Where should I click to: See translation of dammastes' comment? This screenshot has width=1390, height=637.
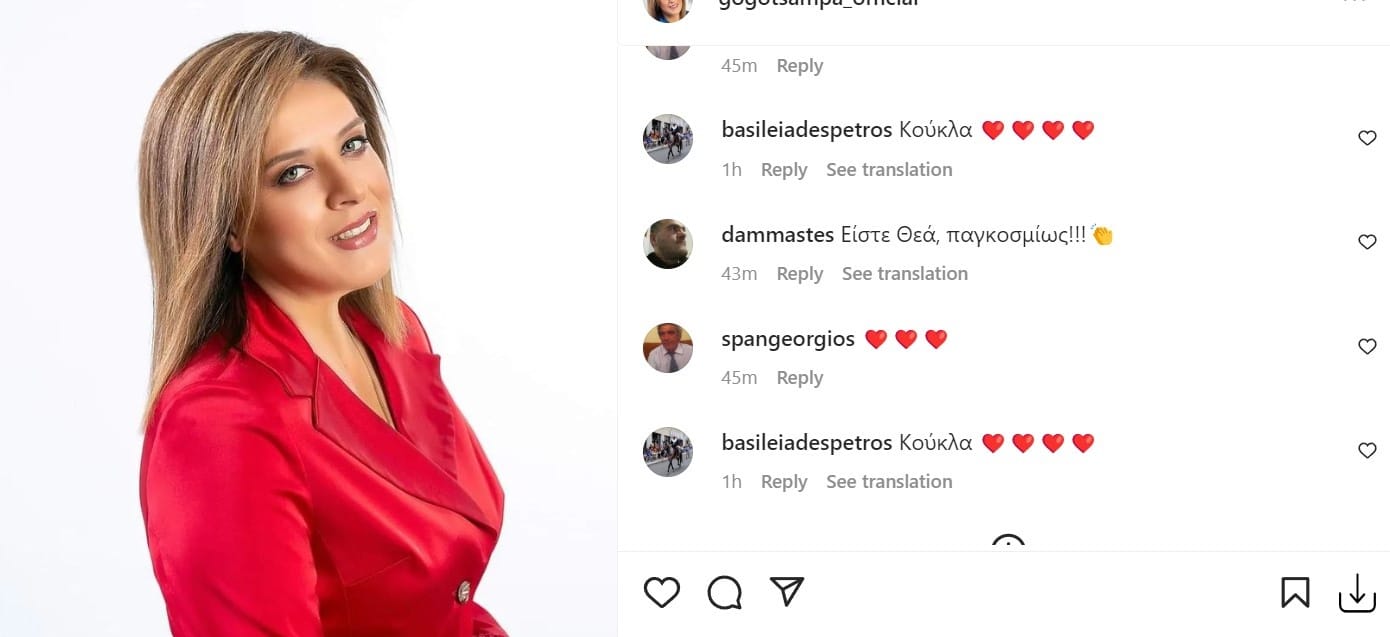[x=905, y=274]
